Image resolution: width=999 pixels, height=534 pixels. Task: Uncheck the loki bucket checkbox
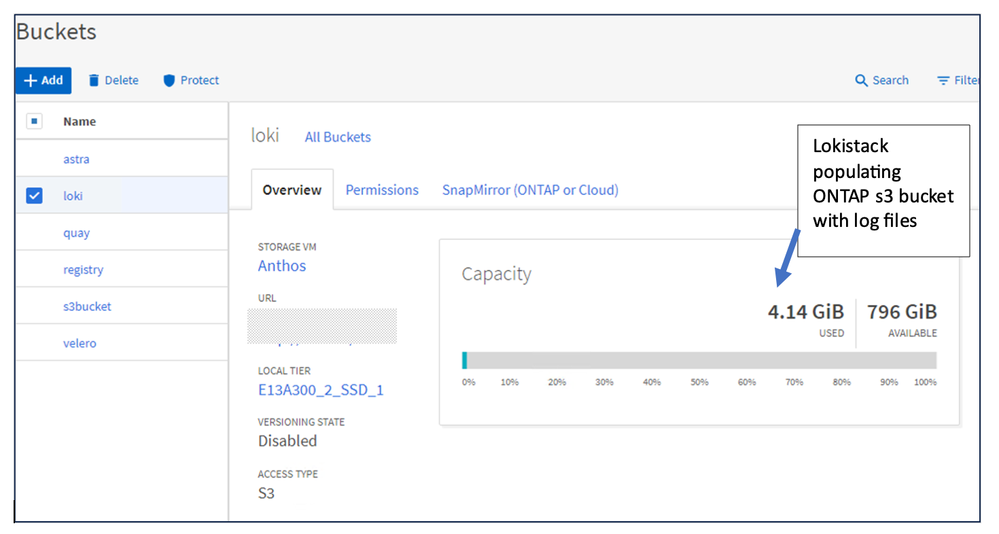coord(34,196)
